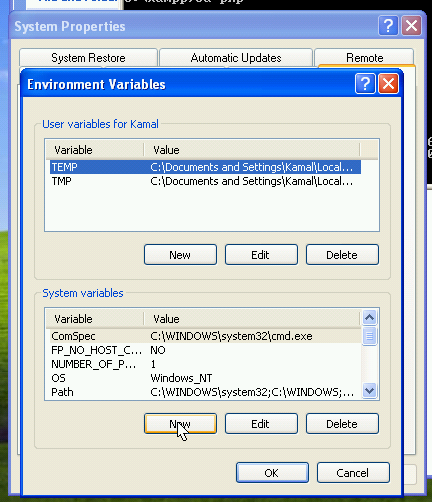
Task: Click the Windows_NT value cell
Action: pos(181,378)
